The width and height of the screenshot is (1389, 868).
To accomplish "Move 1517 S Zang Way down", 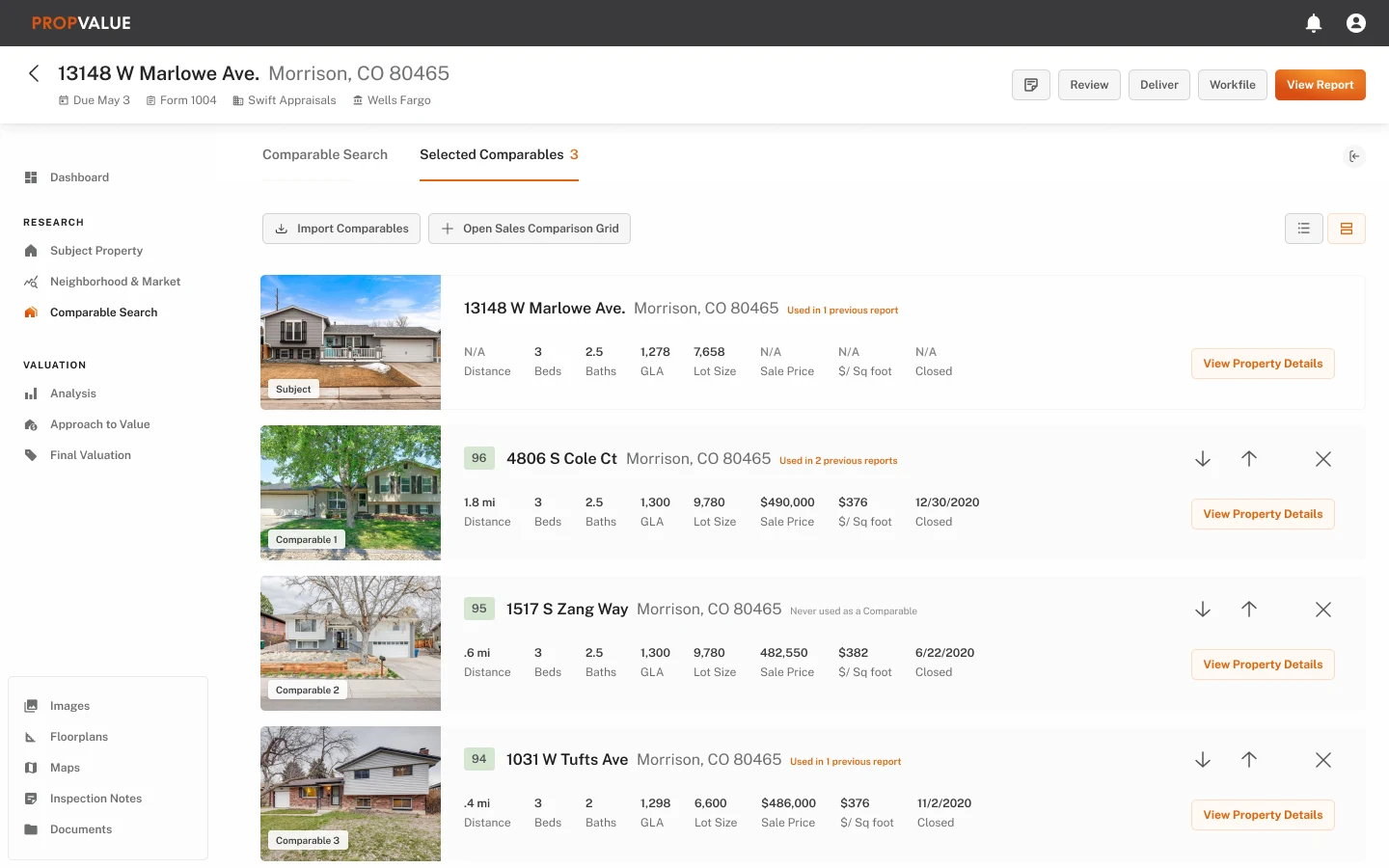I will (1203, 610).
